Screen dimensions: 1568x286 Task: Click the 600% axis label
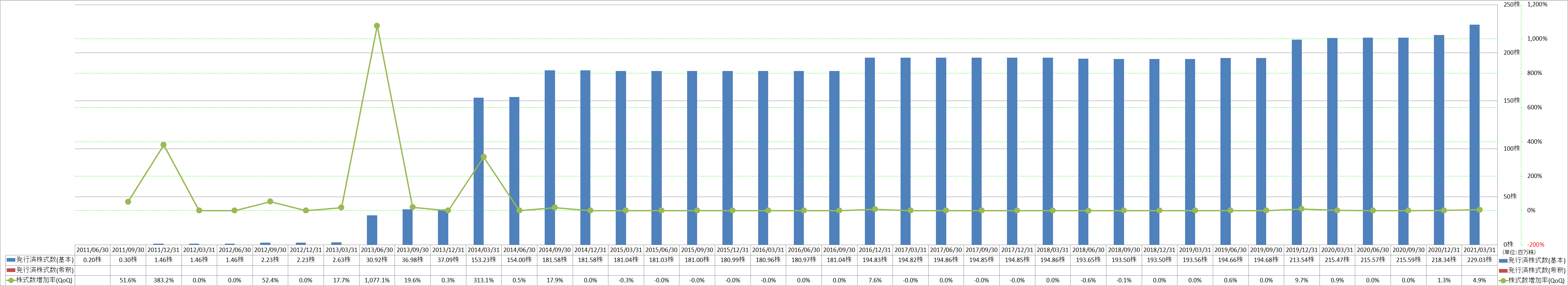1535,108
